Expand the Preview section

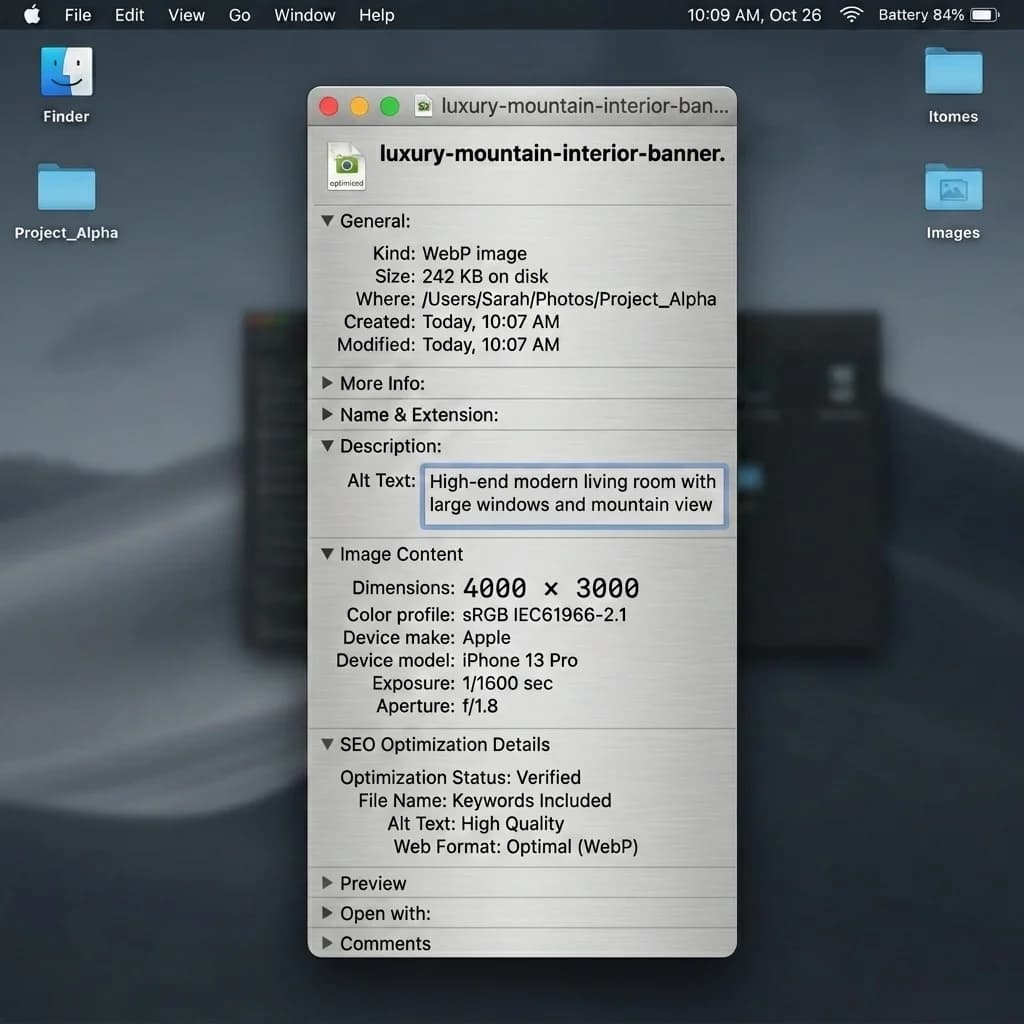click(327, 882)
